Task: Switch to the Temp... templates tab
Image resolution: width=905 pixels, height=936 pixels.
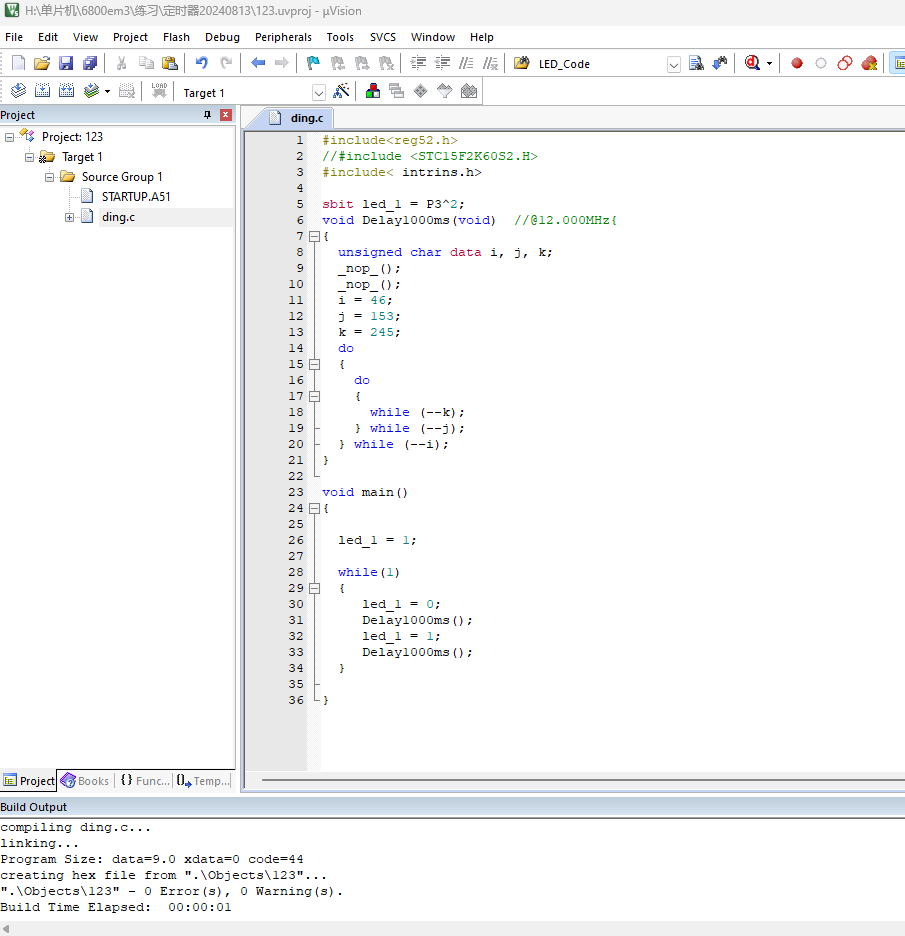Action: (204, 781)
